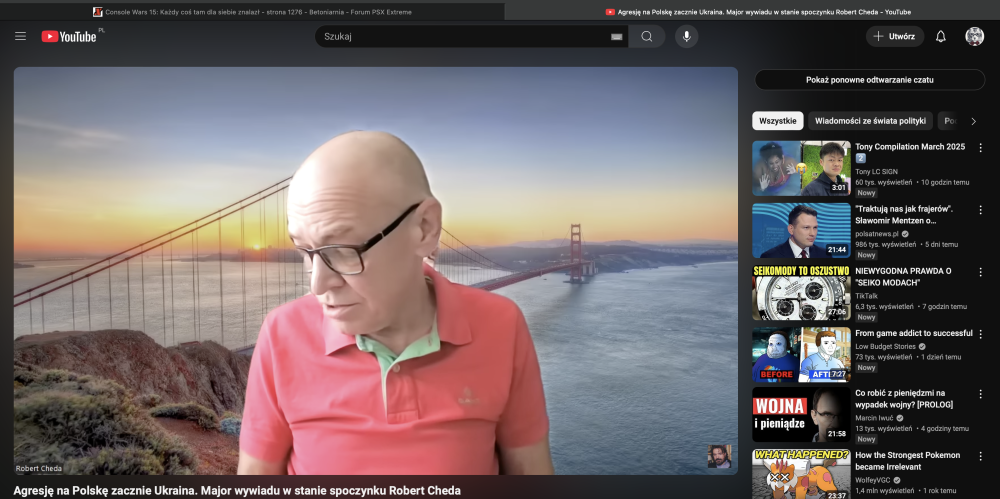
Task: Open the WOJNA i pieniądze video thumbnail
Action: pos(801,415)
